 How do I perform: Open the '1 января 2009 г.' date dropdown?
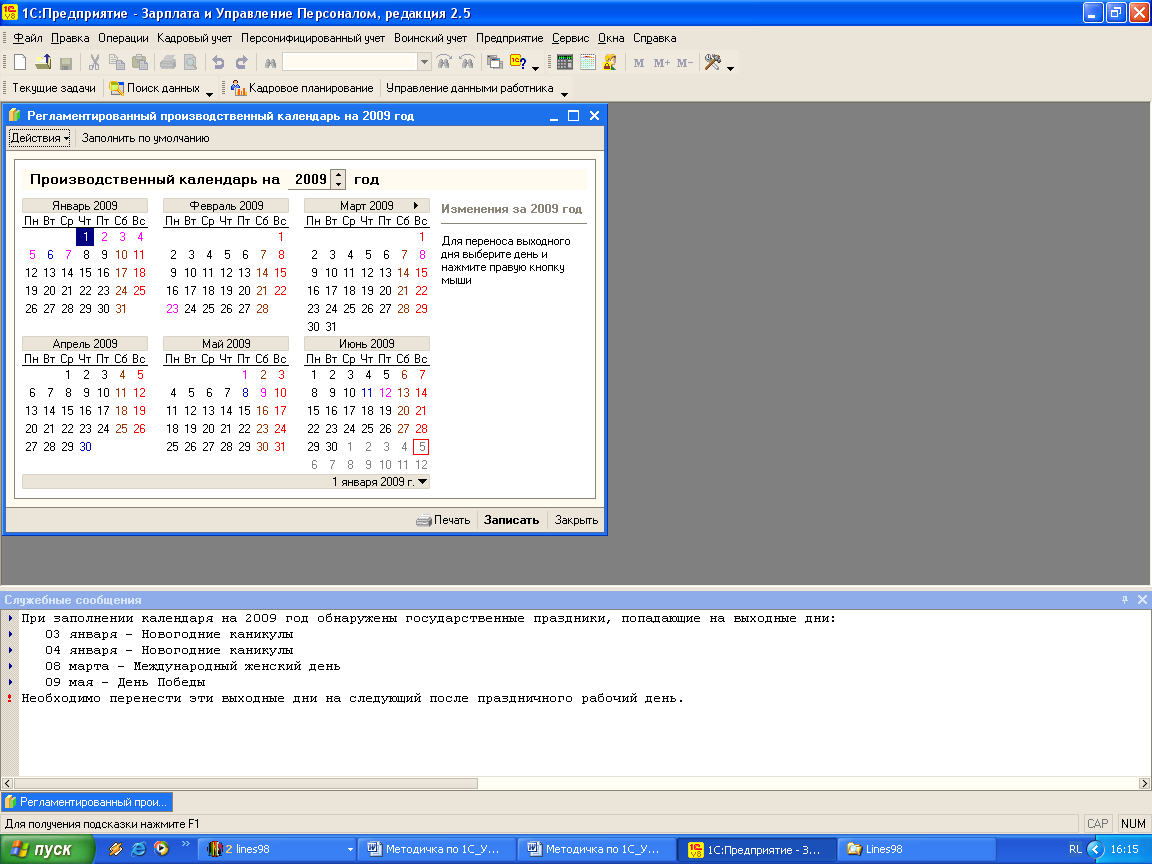422,482
